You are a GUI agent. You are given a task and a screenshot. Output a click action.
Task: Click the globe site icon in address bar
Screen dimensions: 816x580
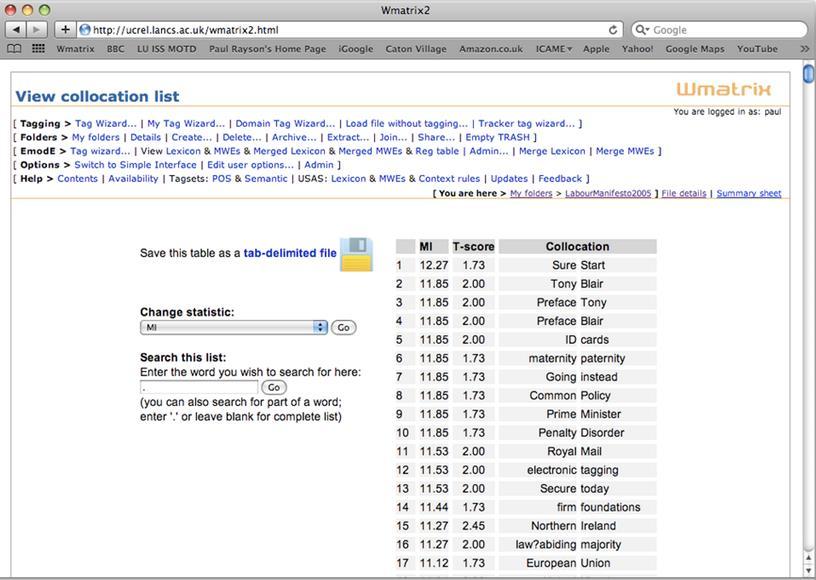pos(85,30)
